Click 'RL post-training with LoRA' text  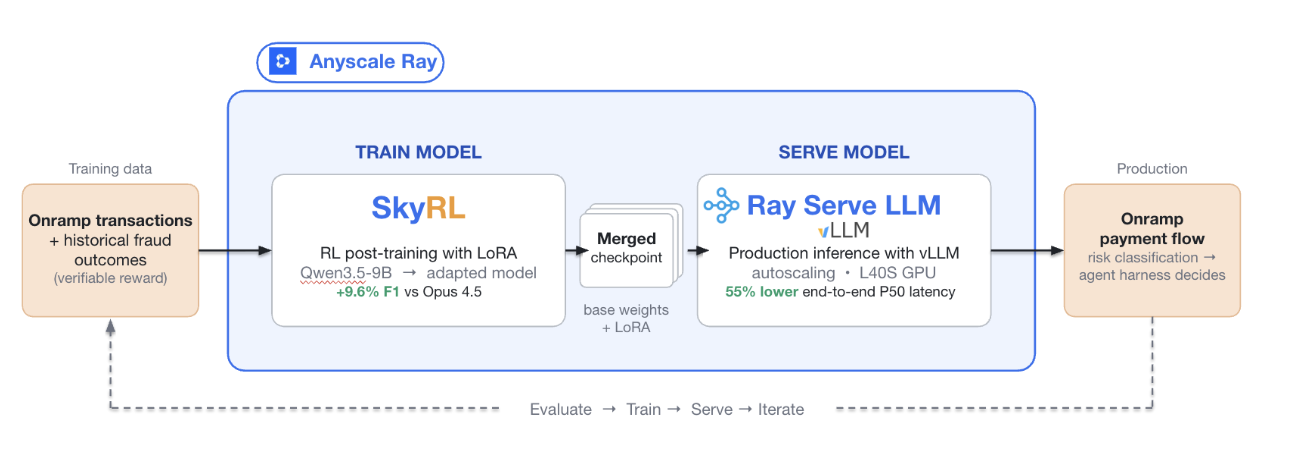(419, 253)
